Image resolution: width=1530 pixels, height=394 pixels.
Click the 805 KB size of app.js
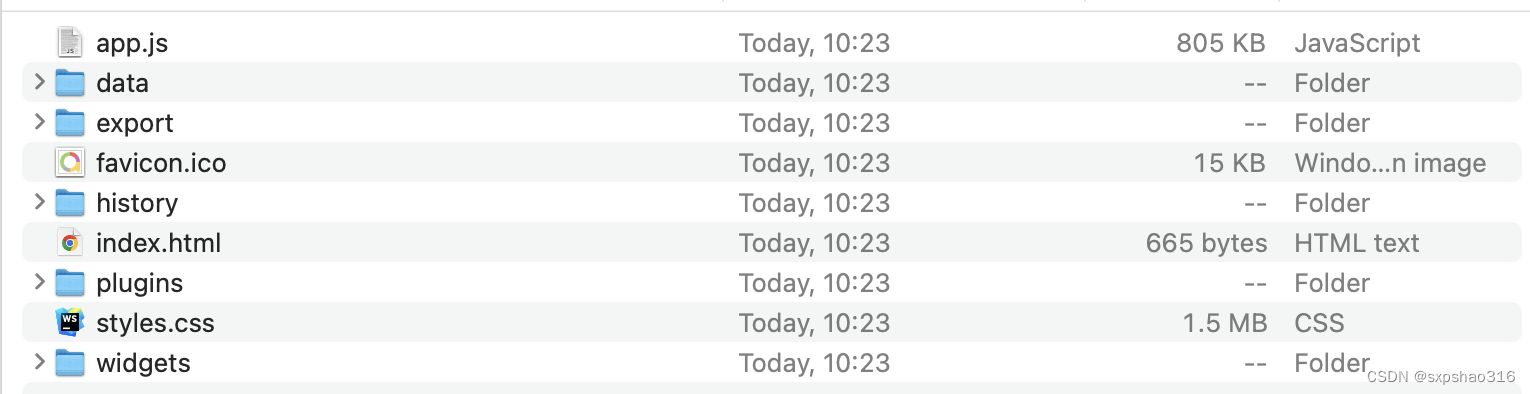click(1221, 43)
